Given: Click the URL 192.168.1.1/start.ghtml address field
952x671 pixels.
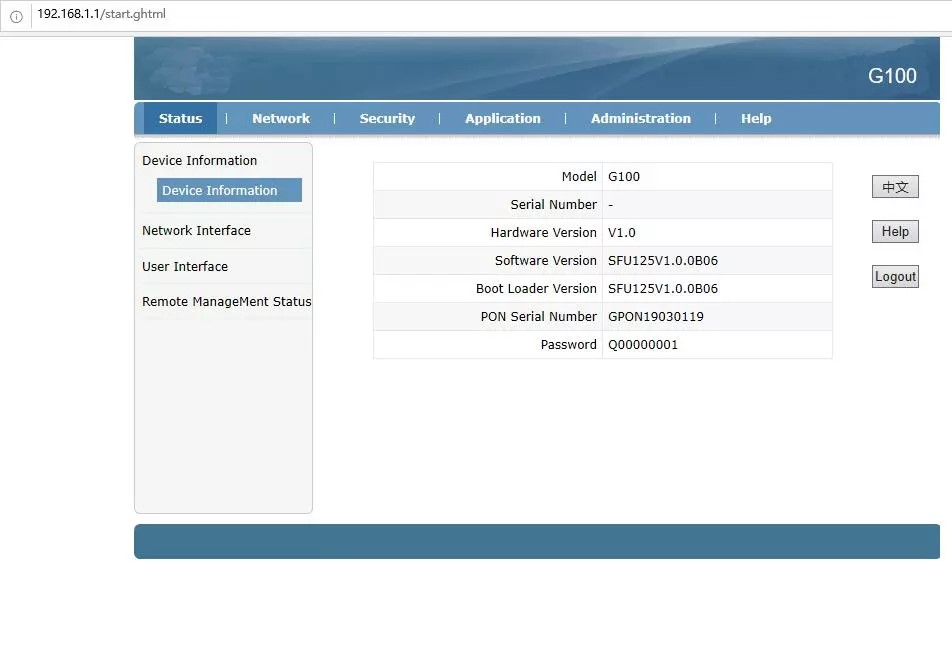Looking at the screenshot, I should (x=101, y=14).
